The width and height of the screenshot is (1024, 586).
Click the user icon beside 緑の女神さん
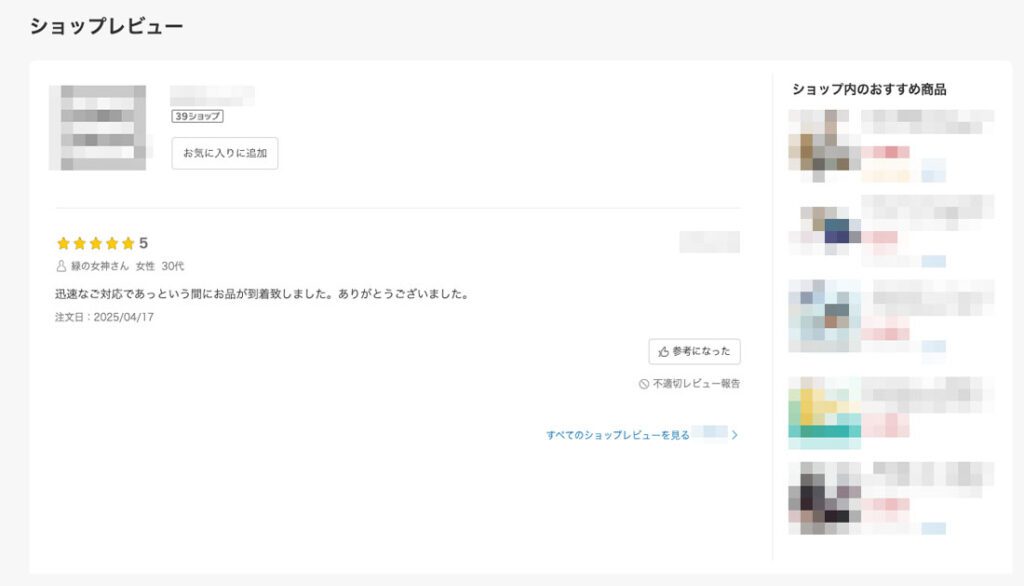(x=61, y=266)
